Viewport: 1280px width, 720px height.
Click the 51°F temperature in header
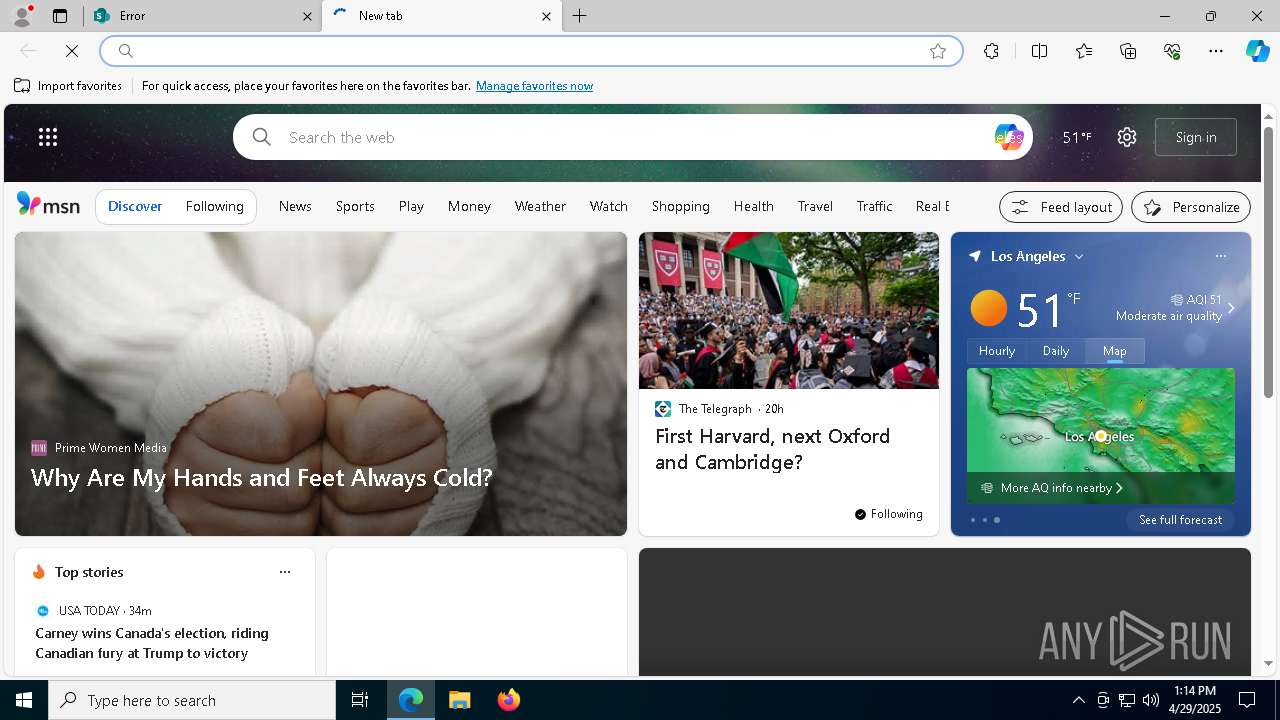pyautogui.click(x=1077, y=137)
